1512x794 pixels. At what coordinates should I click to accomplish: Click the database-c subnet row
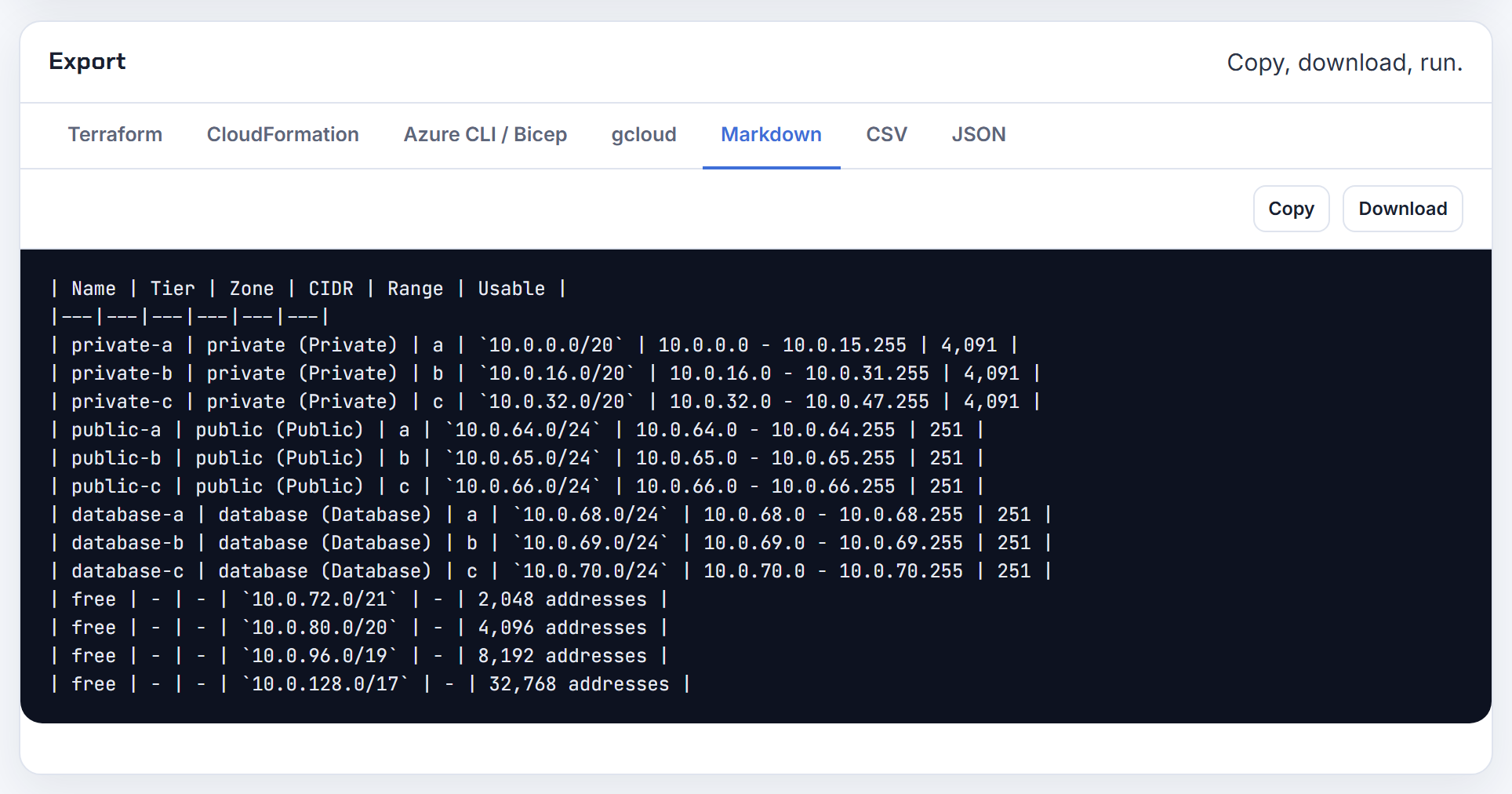coord(551,571)
